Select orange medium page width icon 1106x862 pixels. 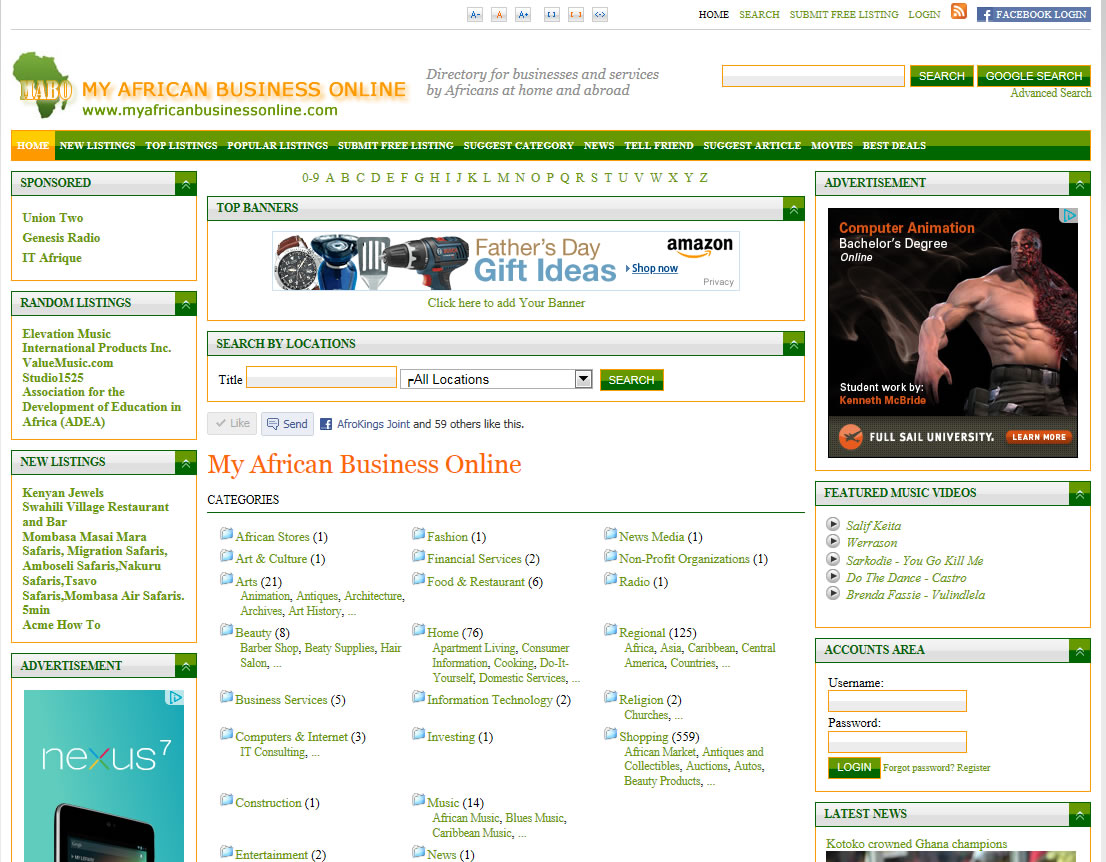click(x=576, y=14)
